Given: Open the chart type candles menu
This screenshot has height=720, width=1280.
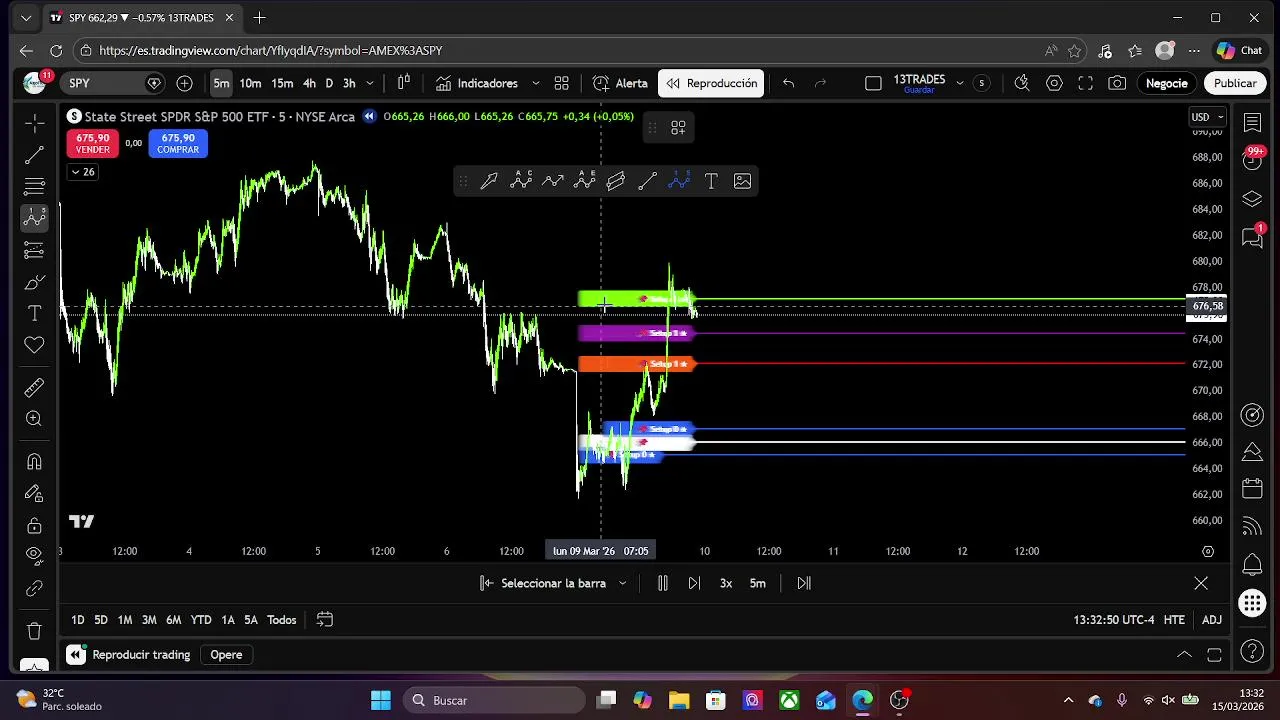Looking at the screenshot, I should (x=404, y=83).
